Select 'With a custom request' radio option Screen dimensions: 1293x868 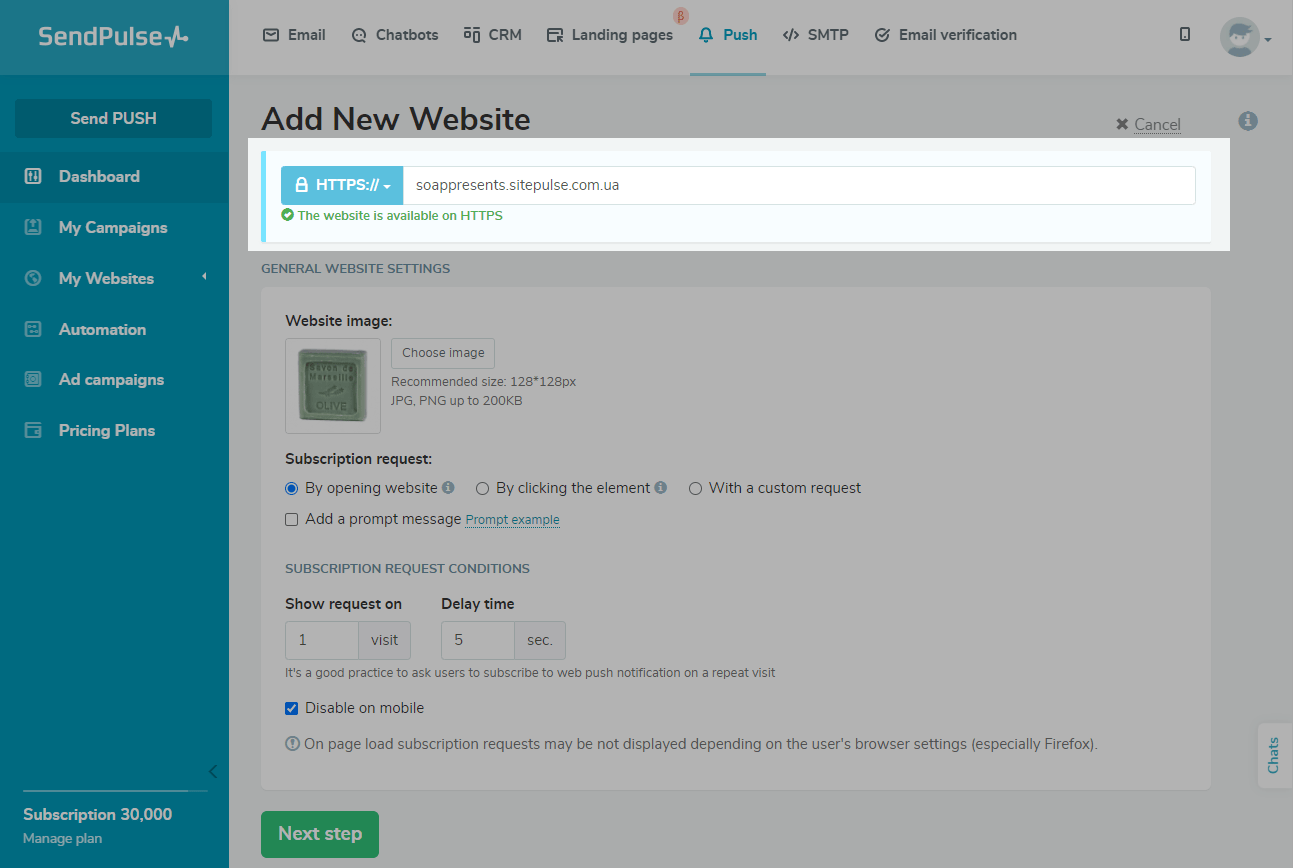point(696,489)
